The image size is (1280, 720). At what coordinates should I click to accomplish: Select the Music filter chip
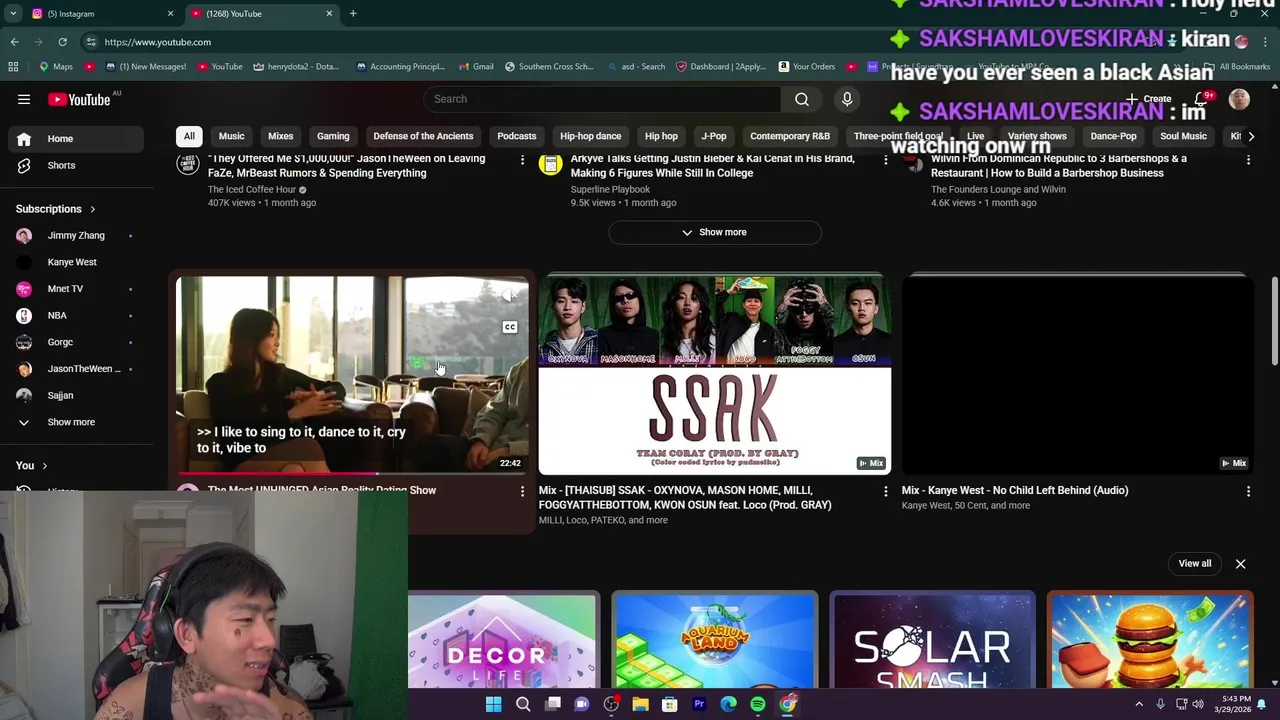(231, 136)
